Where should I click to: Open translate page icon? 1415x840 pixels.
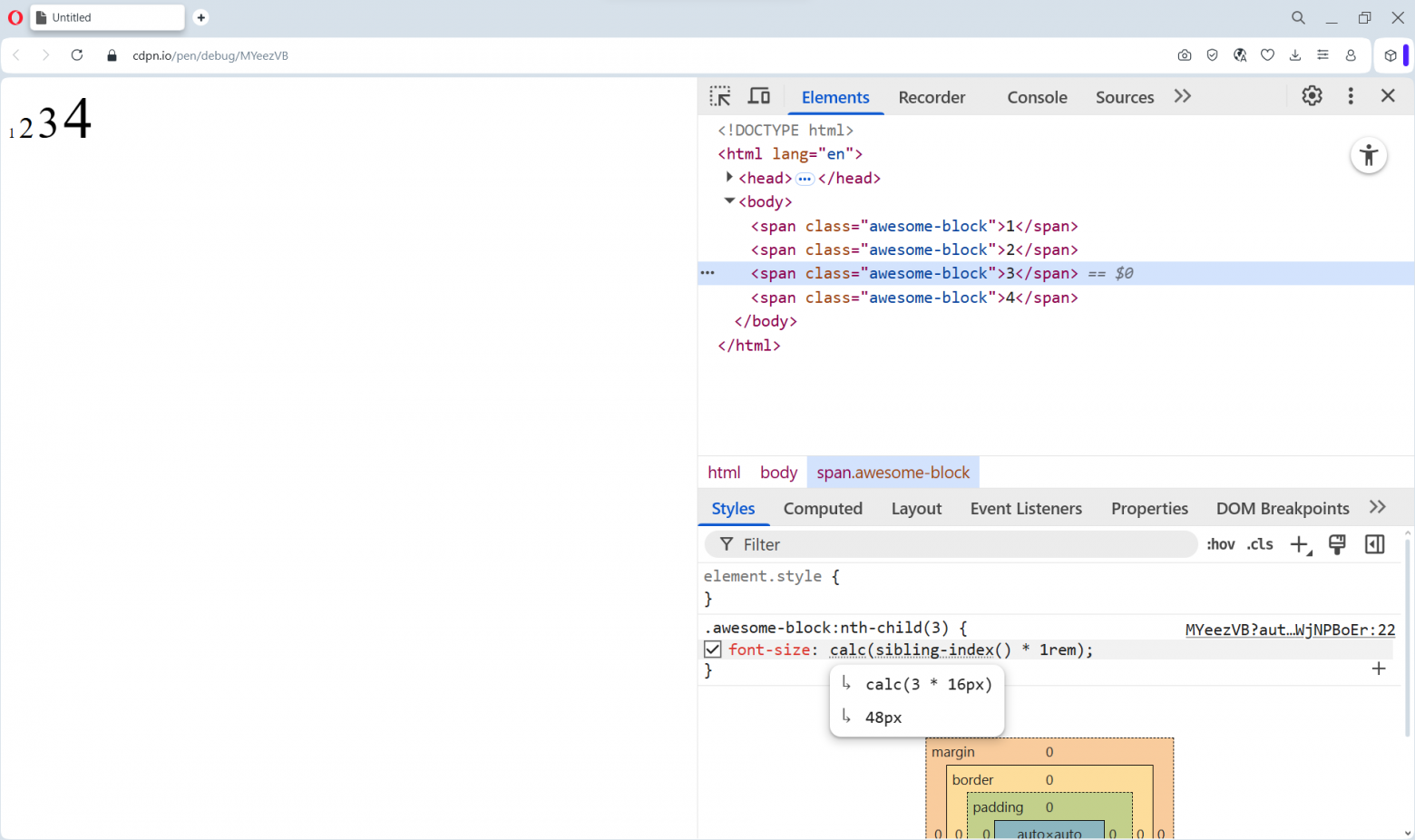pos(1240,55)
